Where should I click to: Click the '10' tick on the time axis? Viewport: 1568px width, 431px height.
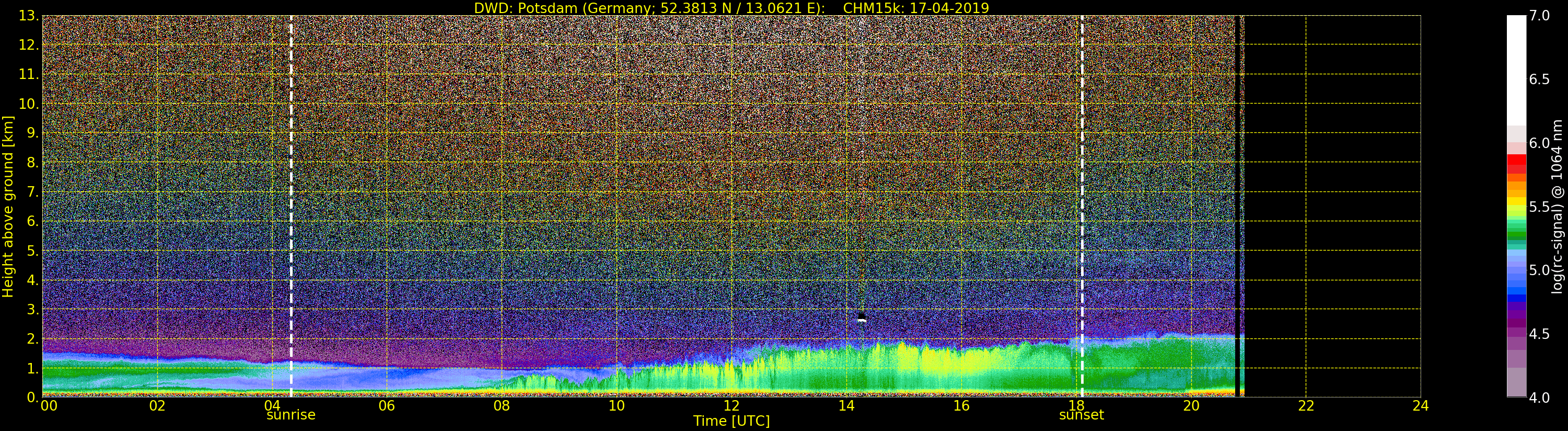(617, 406)
